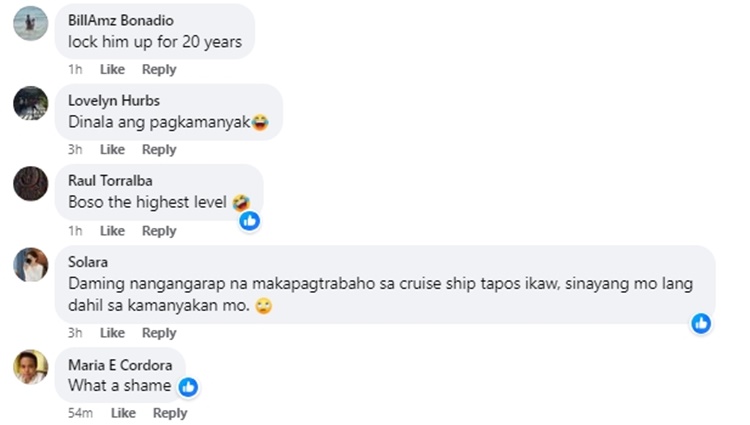Open Lovelyn Hurbs' avatar
This screenshot has height=425, width=750.
click(30, 103)
